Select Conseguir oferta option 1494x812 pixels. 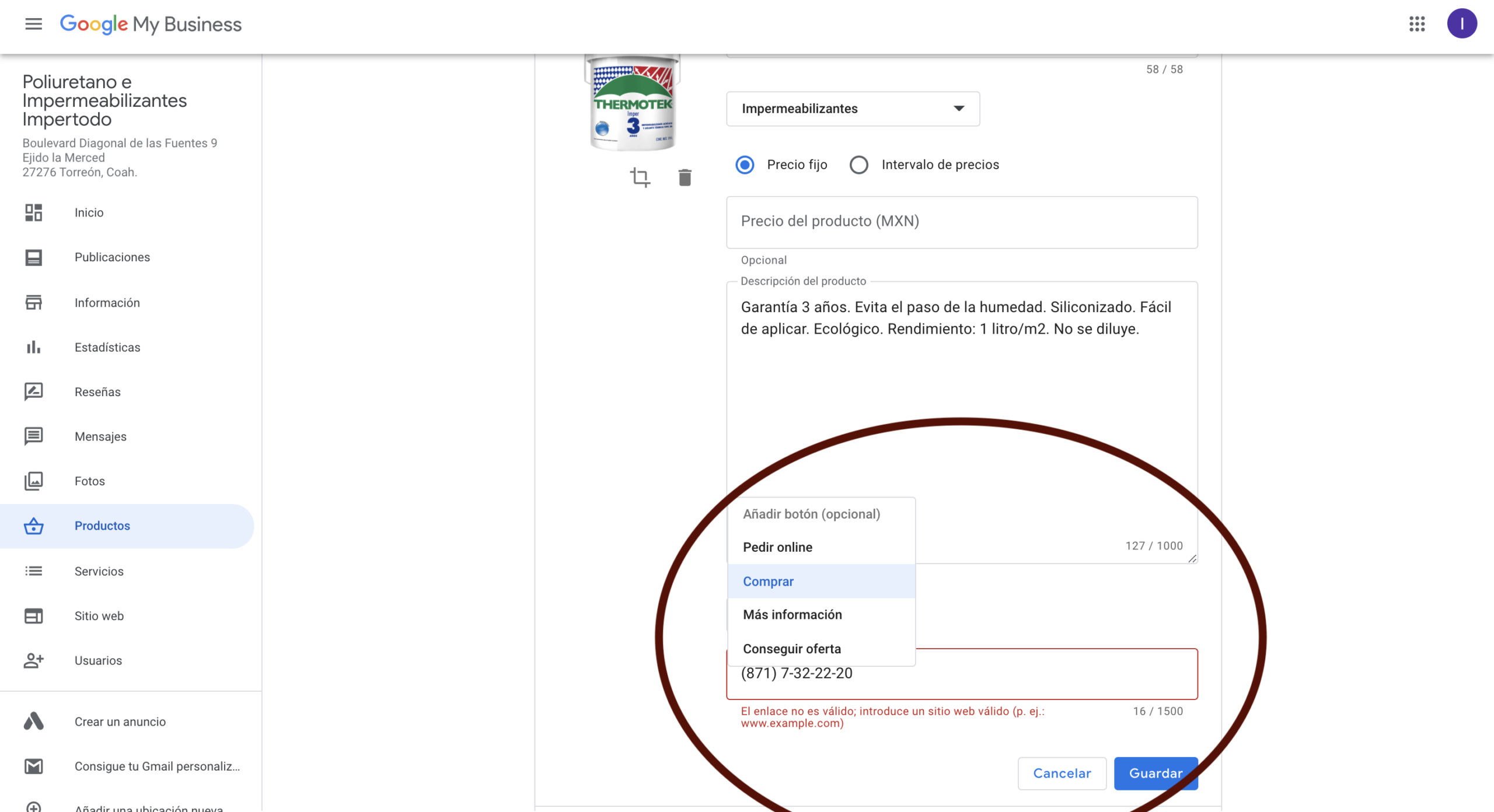791,649
